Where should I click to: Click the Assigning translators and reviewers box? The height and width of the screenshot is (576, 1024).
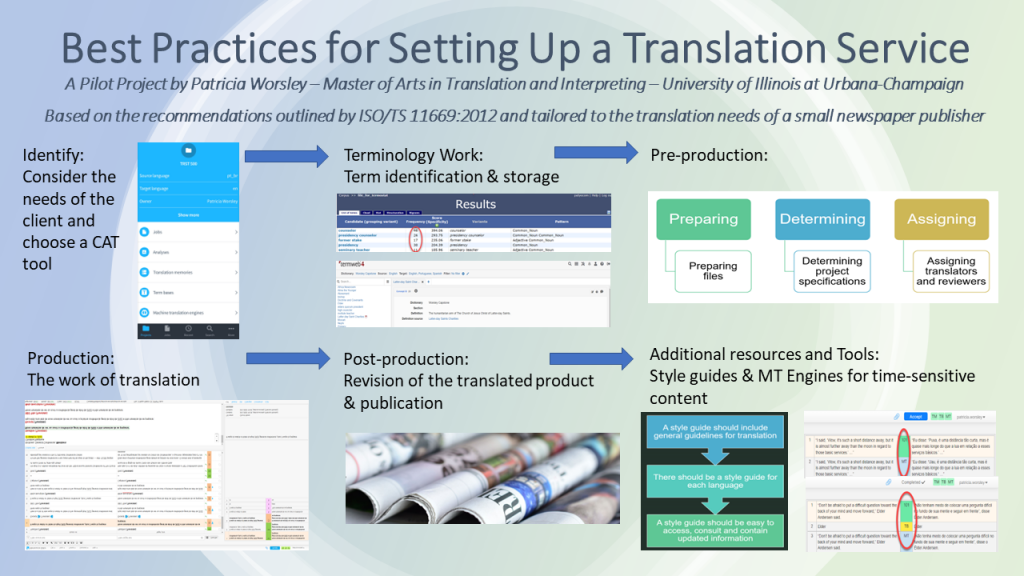(951, 271)
